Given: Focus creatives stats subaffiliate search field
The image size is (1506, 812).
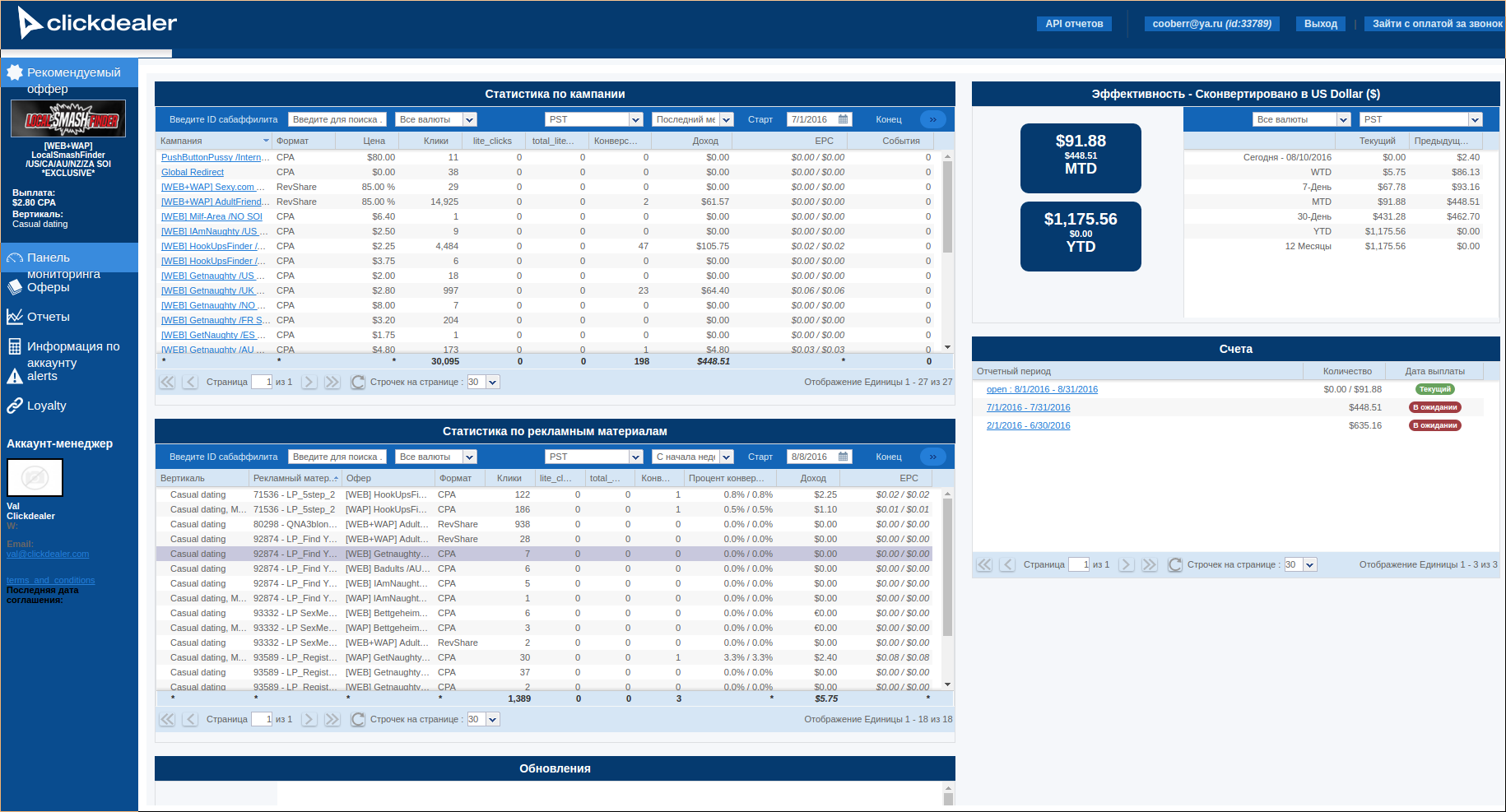Looking at the screenshot, I should (337, 457).
